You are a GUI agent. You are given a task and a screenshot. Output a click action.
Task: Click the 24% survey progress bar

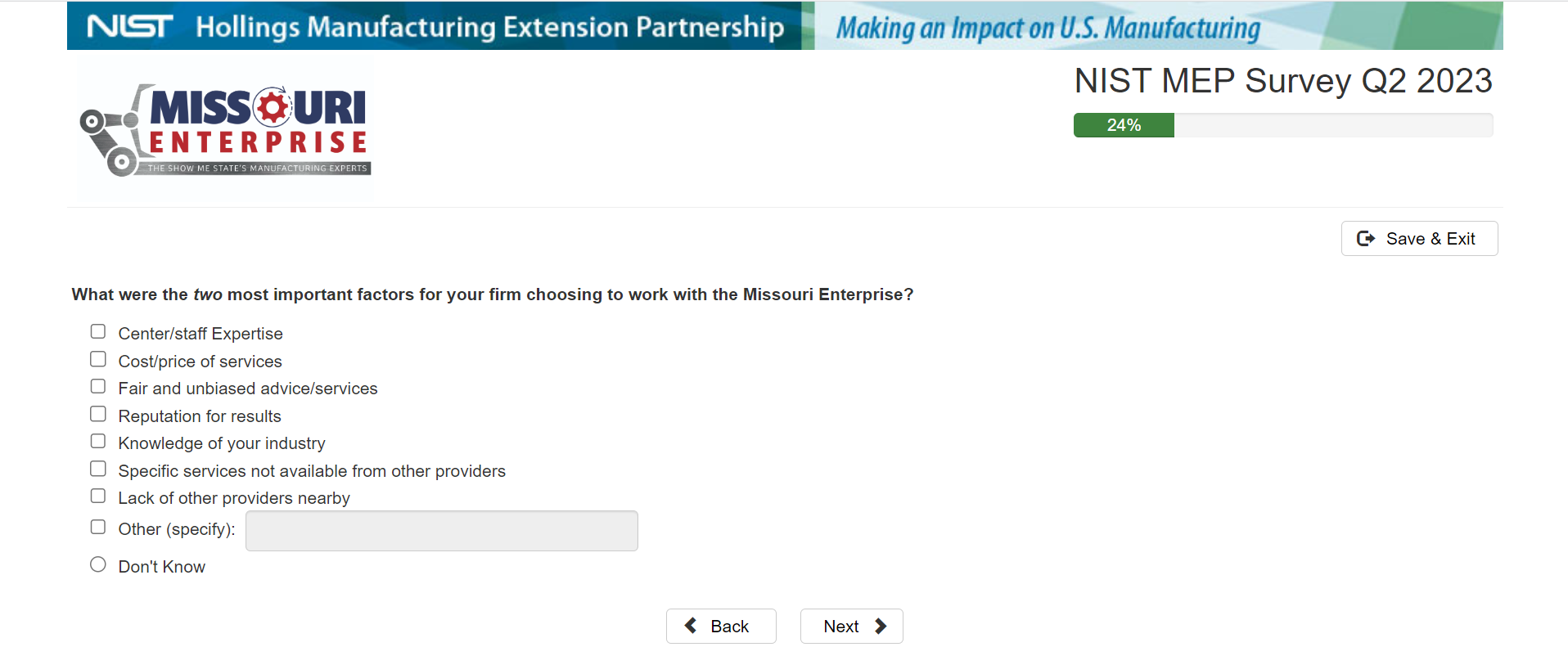(x=1282, y=125)
